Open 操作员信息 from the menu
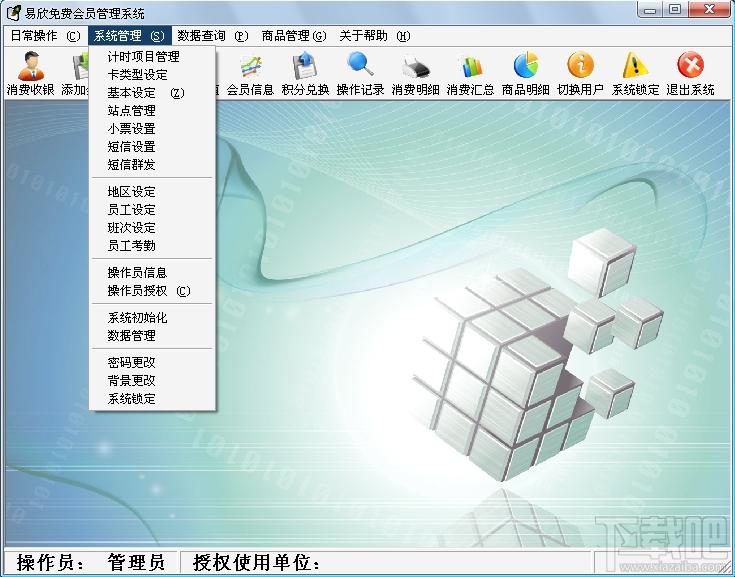This screenshot has width=735, height=577. [152, 273]
